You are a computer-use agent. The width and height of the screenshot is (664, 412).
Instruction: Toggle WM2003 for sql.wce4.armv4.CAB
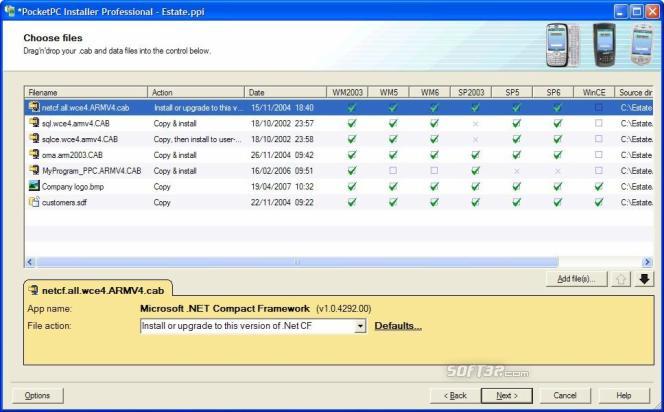[351, 123]
